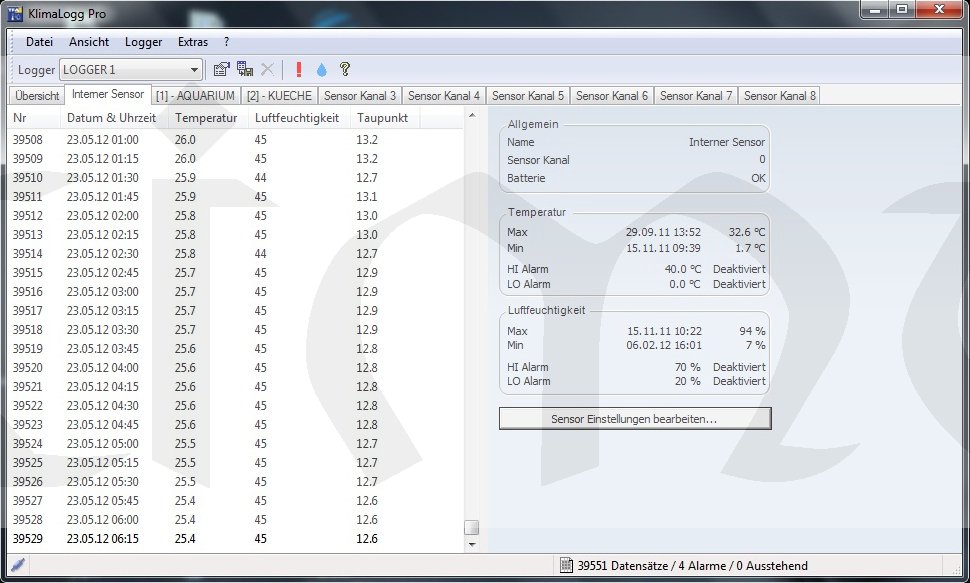The image size is (970, 583).
Task: Click the dataset icon in status bar
Action: (x=566, y=566)
